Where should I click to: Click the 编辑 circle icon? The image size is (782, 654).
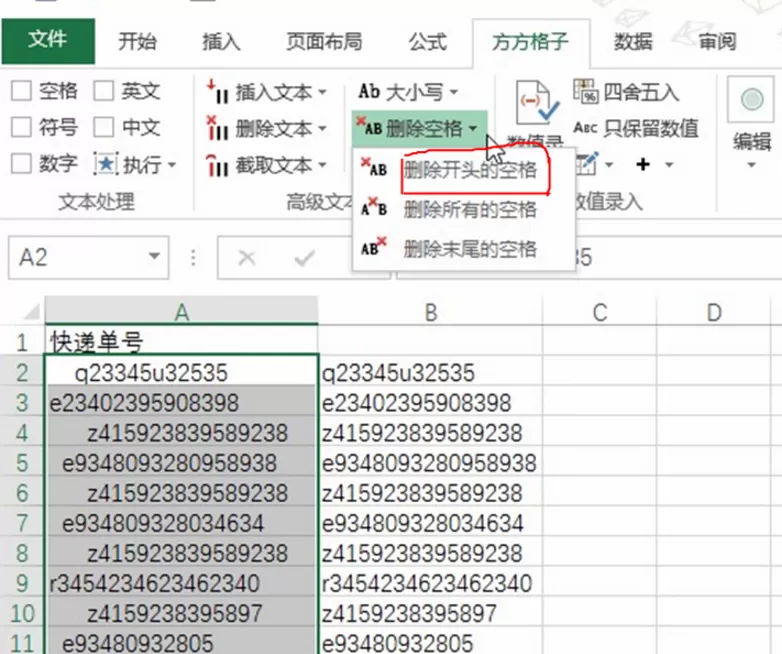point(752,99)
